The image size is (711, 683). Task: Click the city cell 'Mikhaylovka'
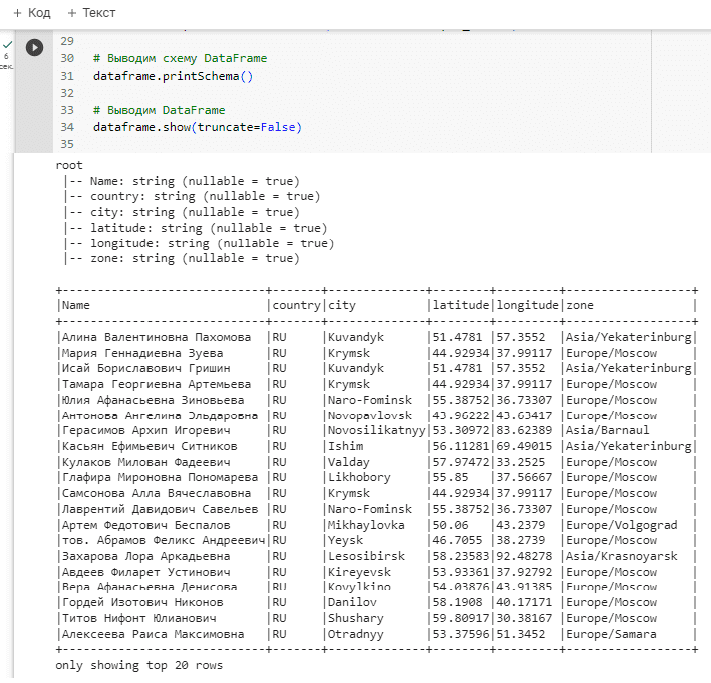click(x=366, y=525)
